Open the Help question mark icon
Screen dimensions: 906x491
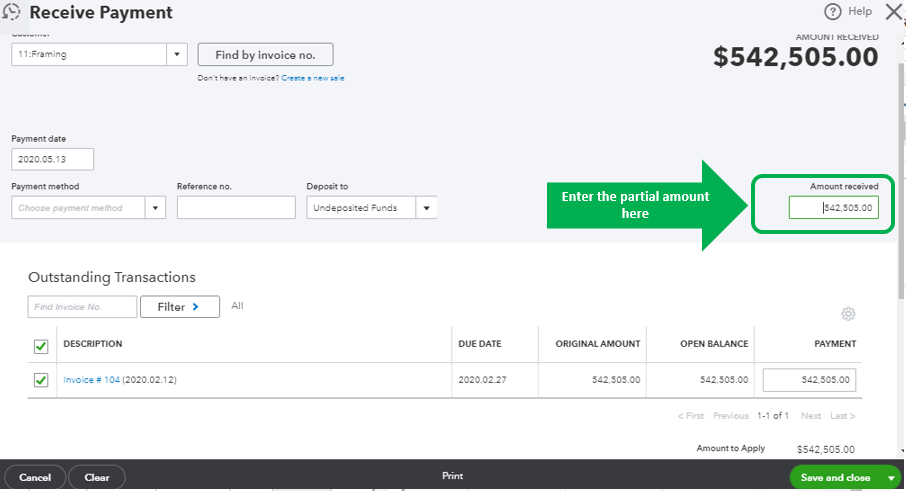[832, 12]
